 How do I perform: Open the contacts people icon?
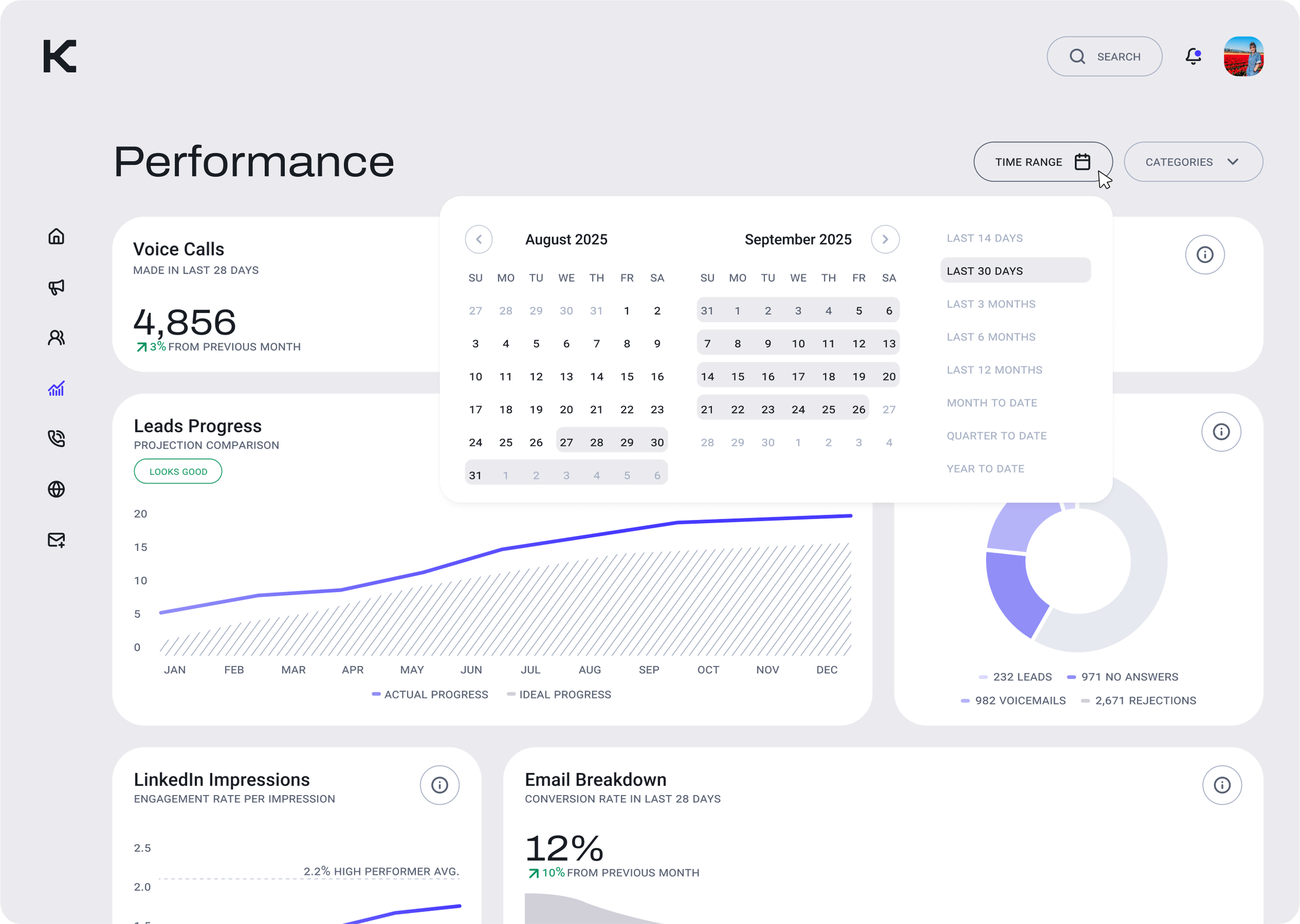(56, 338)
